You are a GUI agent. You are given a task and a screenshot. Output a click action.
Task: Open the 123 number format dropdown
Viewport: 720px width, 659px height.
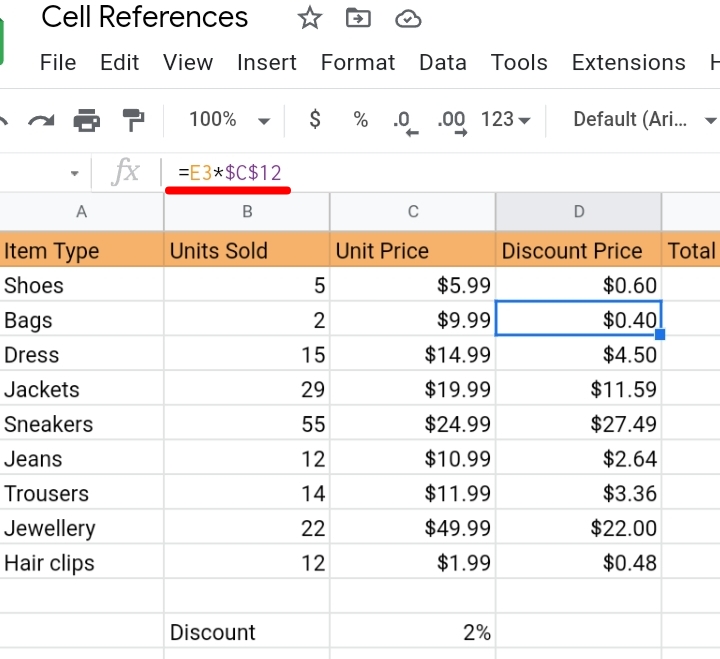506,120
